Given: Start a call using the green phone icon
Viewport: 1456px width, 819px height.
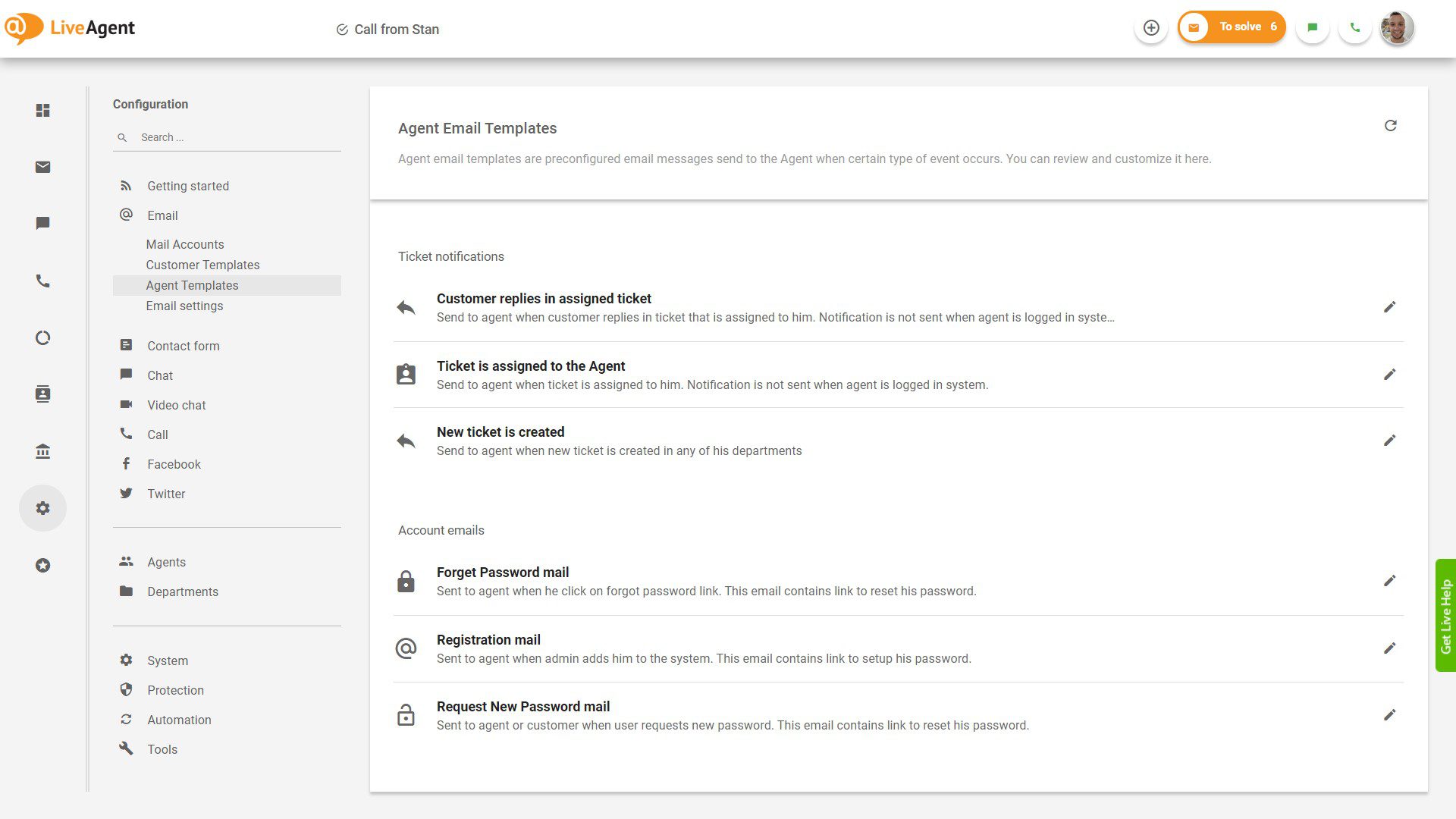Looking at the screenshot, I should [1354, 27].
